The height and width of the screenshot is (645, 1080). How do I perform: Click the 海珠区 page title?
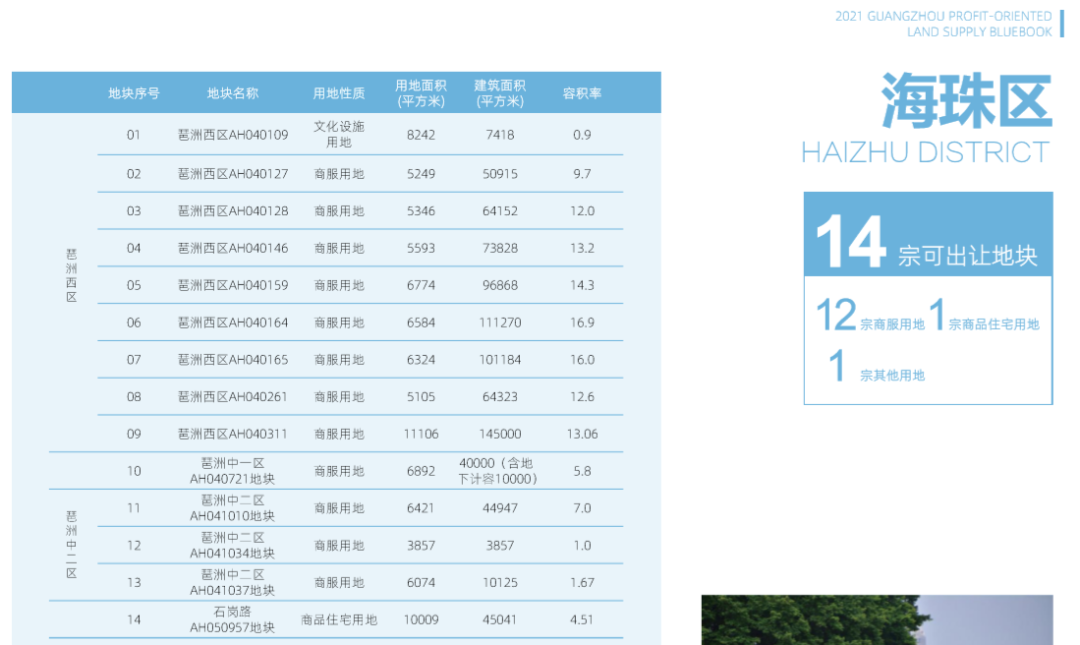point(965,102)
